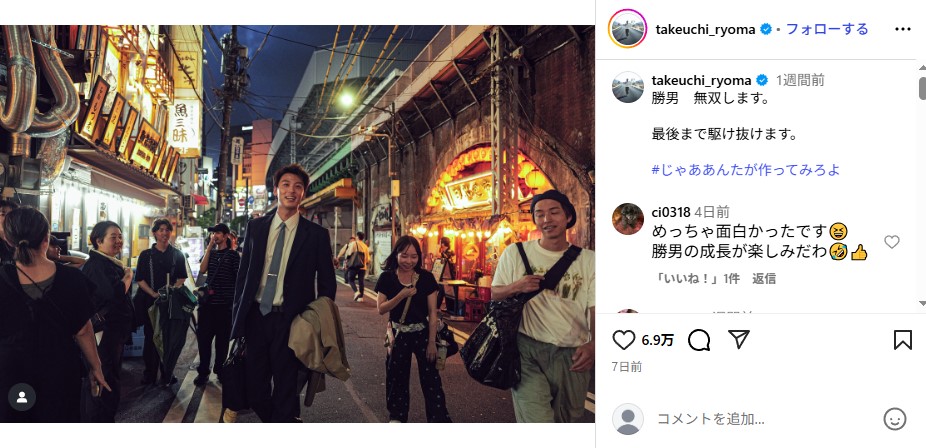
Task: Like the post with heart icon
Action: pos(624,340)
